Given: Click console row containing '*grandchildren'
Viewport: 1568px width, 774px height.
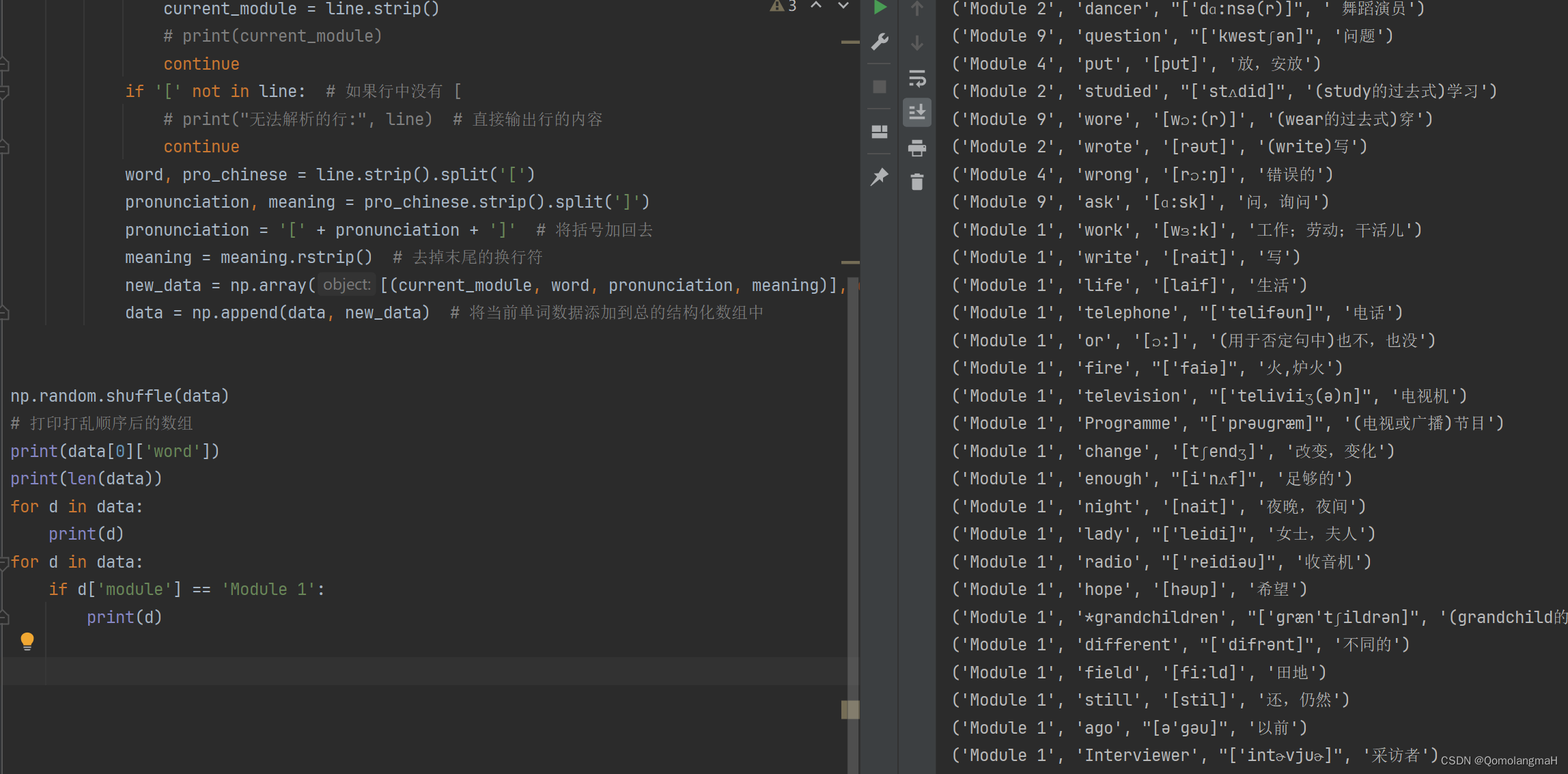Looking at the screenshot, I should point(1259,618).
